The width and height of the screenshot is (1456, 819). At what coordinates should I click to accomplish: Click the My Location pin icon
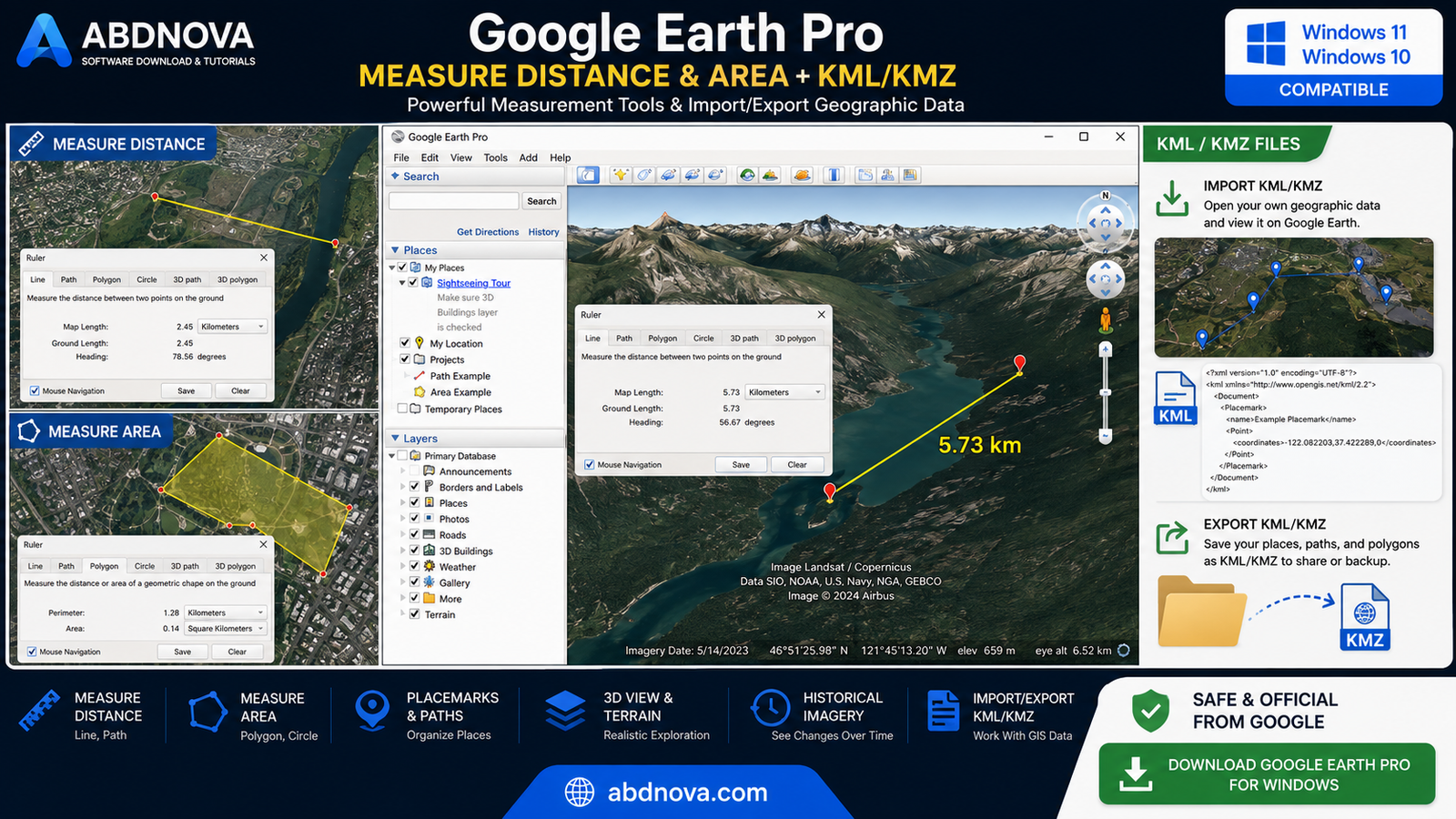[420, 343]
